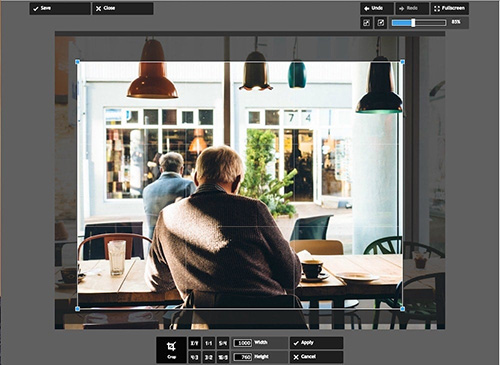Image resolution: width=500 pixels, height=365 pixels.
Task: Click the zoom-to-fit icon beside the slider
Action: pos(366,23)
